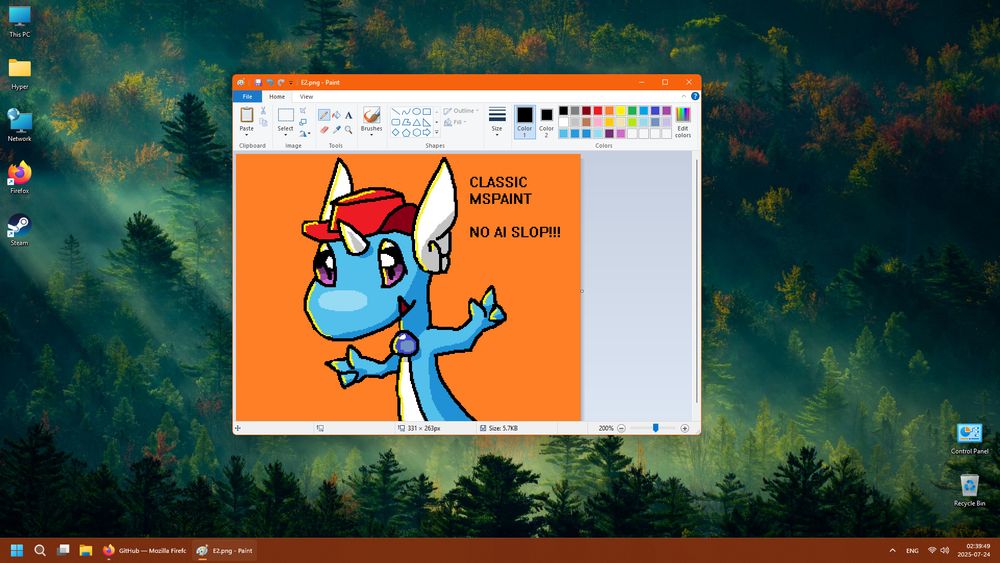Open Customize Quick Access Toolbar dropdown

(x=291, y=83)
